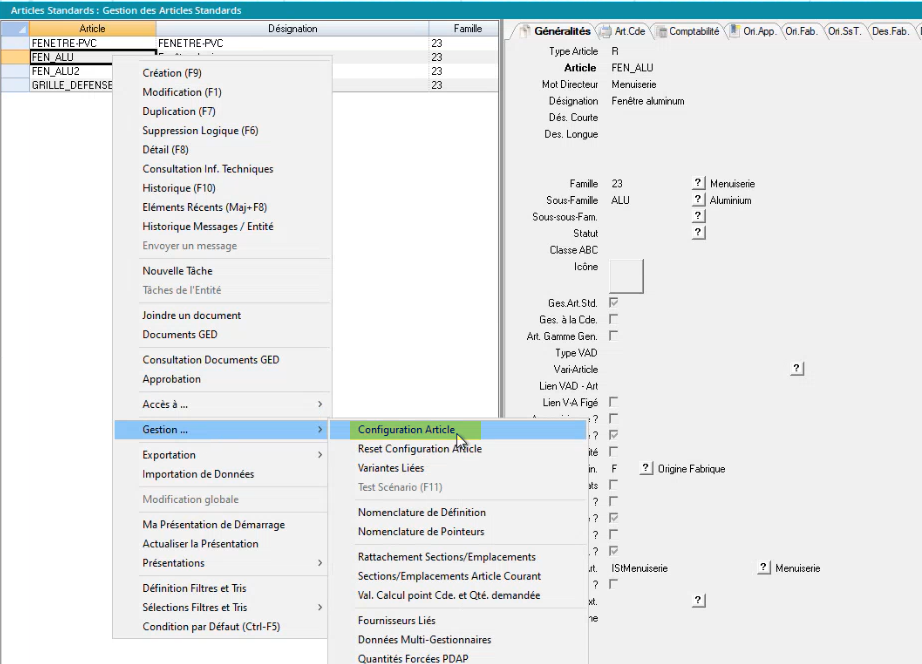The image size is (922, 664).
Task: Select Configuration Article in the submenu
Action: point(406,430)
